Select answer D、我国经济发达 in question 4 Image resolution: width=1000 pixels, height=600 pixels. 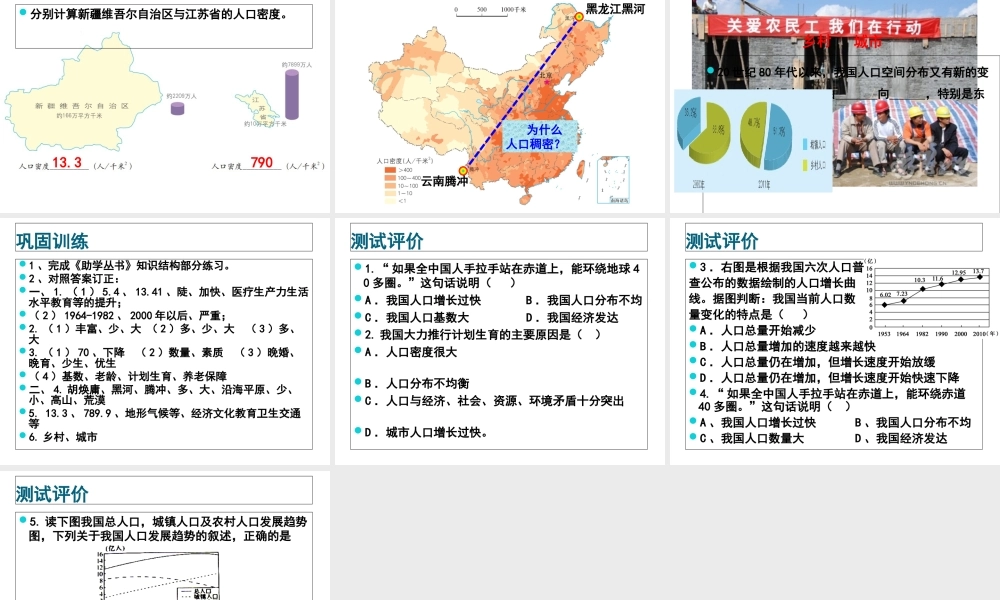point(901,438)
